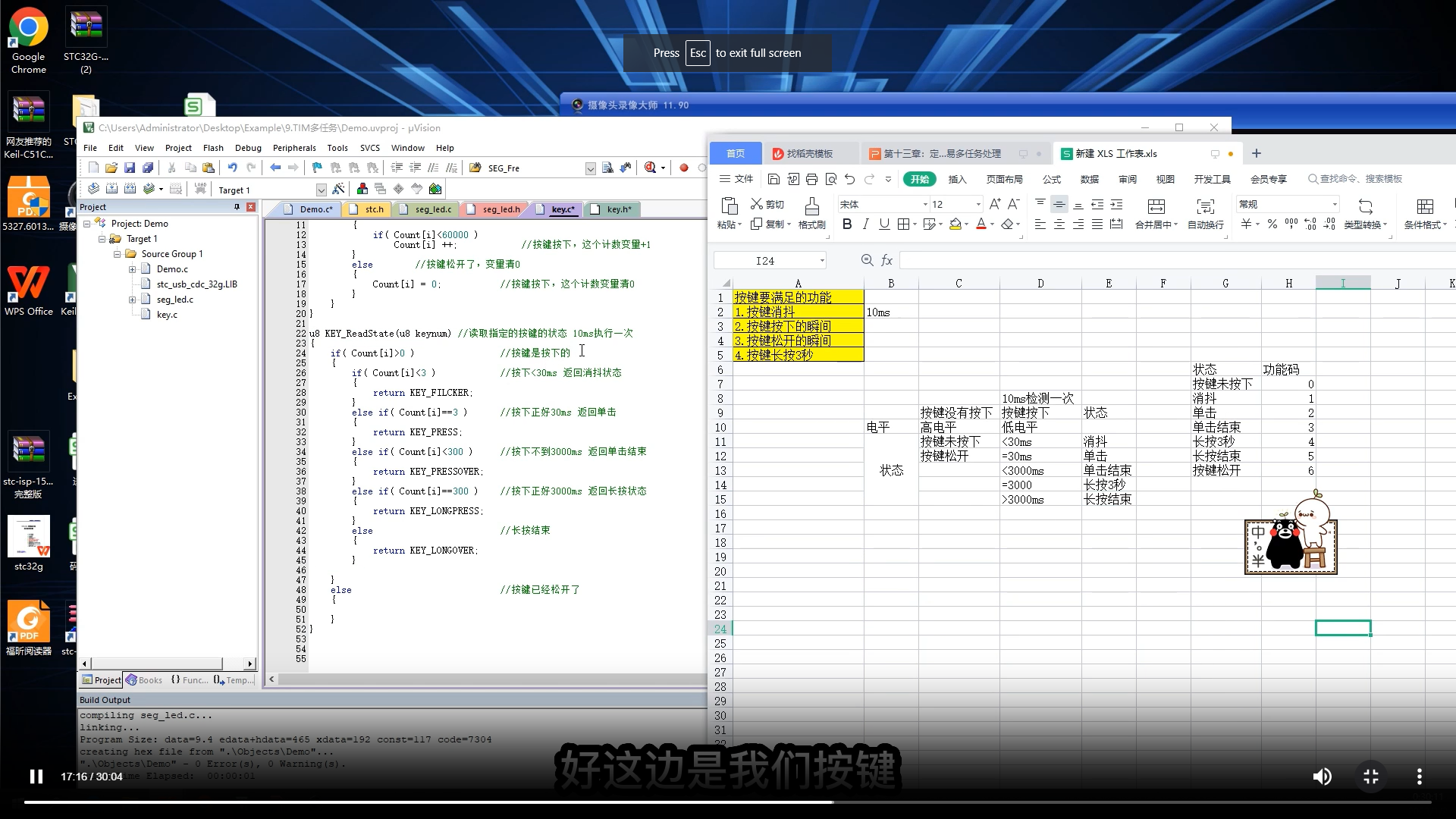Open the I24 name box dropdown
1456x819 pixels.
(x=822, y=261)
